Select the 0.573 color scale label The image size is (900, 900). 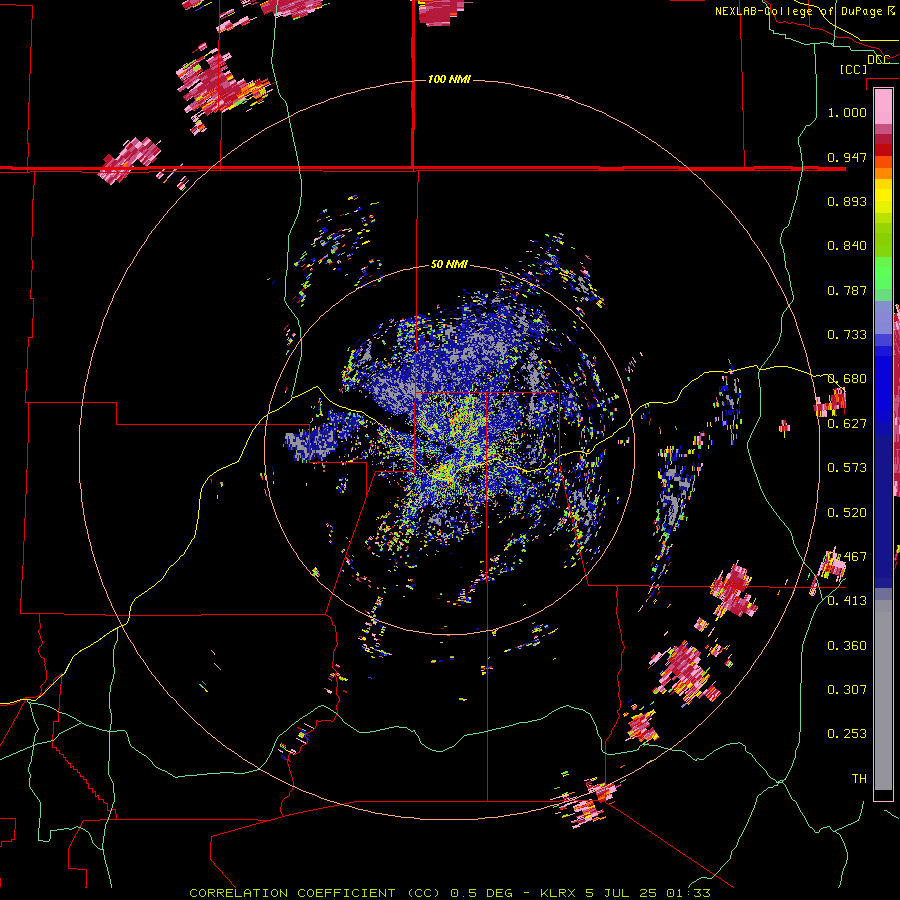[x=847, y=468]
